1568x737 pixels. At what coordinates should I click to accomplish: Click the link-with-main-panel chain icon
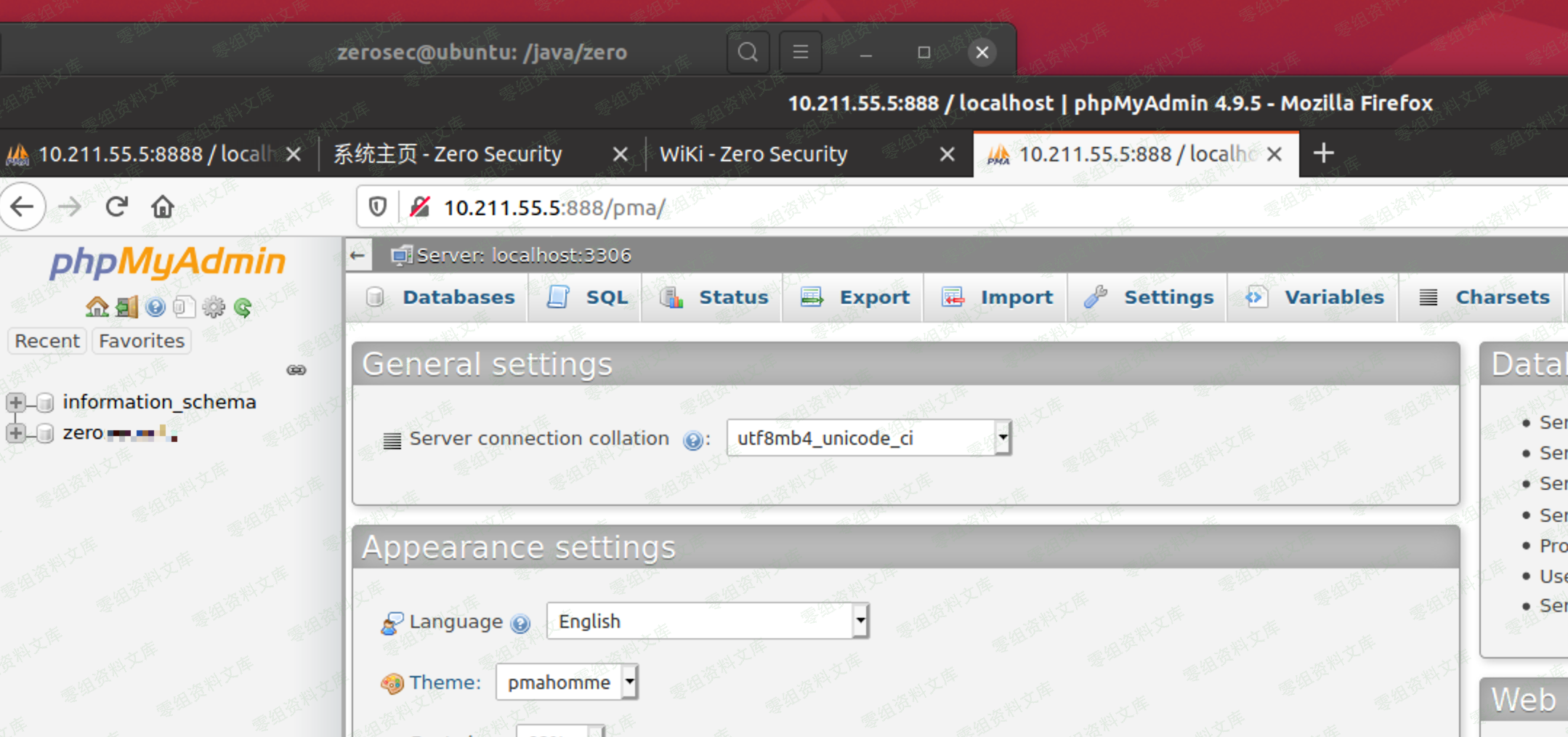(296, 370)
